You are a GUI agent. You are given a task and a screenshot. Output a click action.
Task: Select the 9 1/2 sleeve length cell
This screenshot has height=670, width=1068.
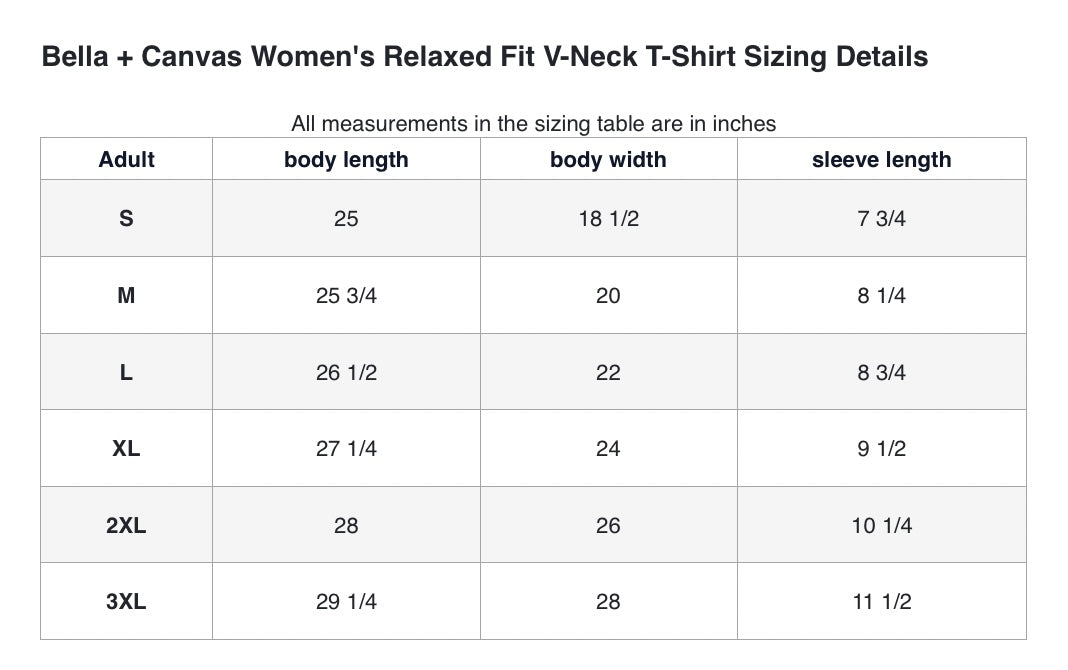pos(881,449)
